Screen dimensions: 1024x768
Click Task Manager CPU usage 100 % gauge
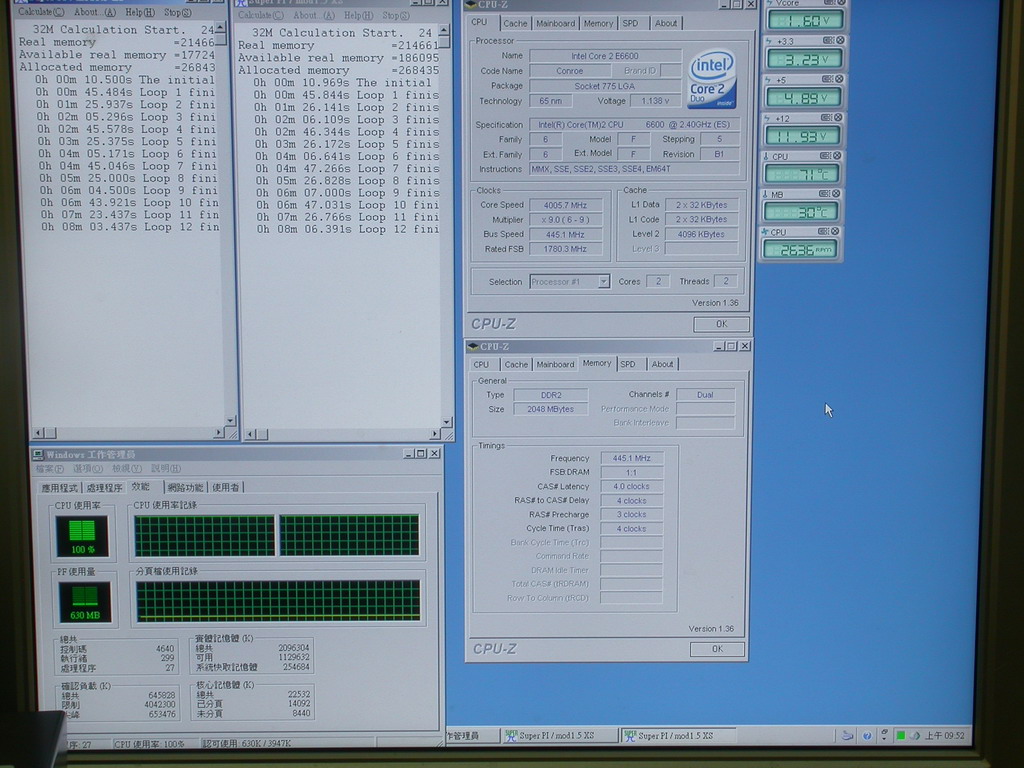pyautogui.click(x=82, y=536)
